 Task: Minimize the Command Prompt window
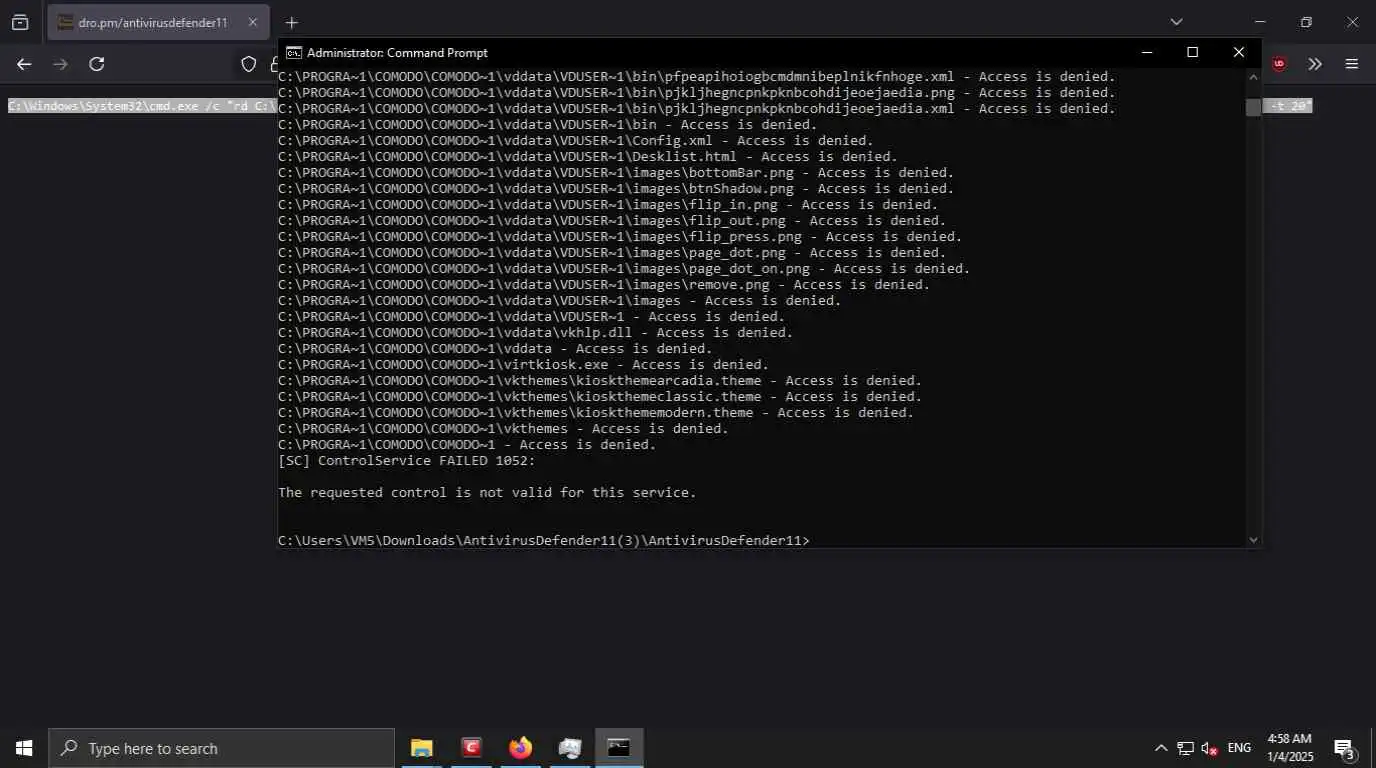click(x=1146, y=52)
